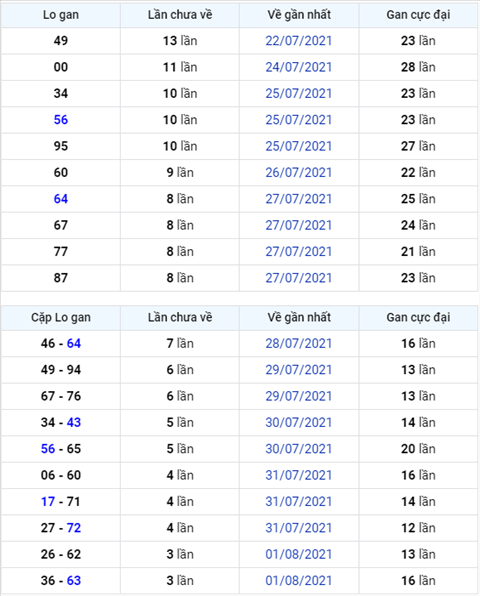Select blue 56 in pair 56 - 65
This screenshot has height=596, width=480.
48,449
